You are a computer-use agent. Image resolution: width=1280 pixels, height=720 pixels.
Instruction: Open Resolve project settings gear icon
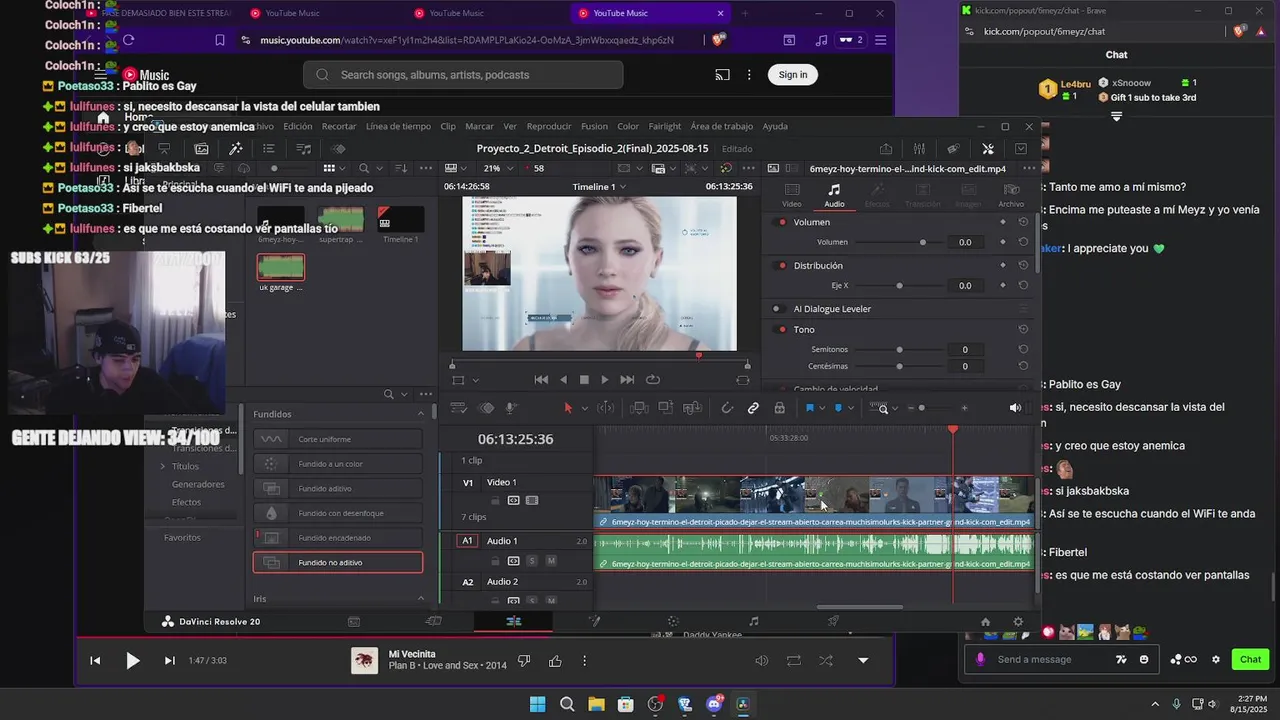[1018, 621]
